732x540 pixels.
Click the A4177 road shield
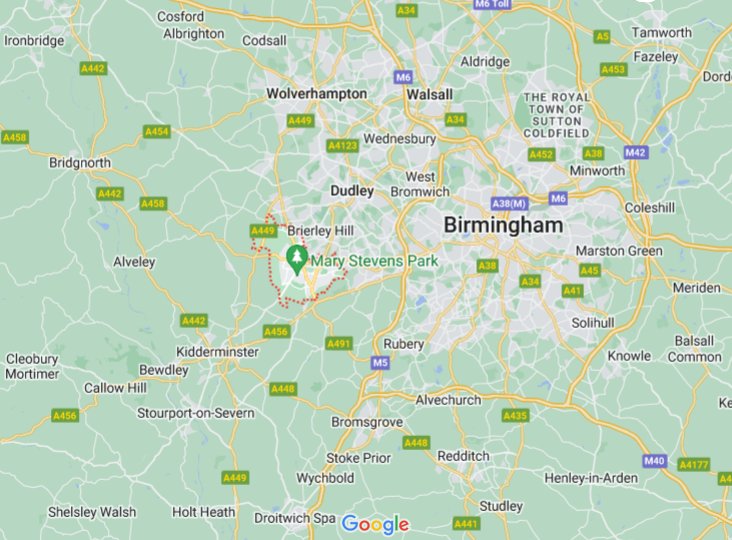coord(694,465)
